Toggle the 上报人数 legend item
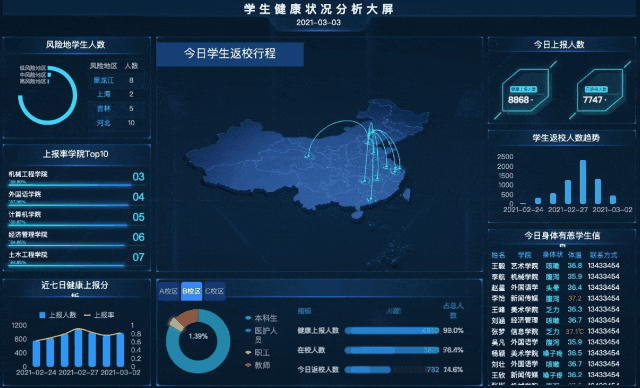Screen dimensions: 640x388 (58, 315)
